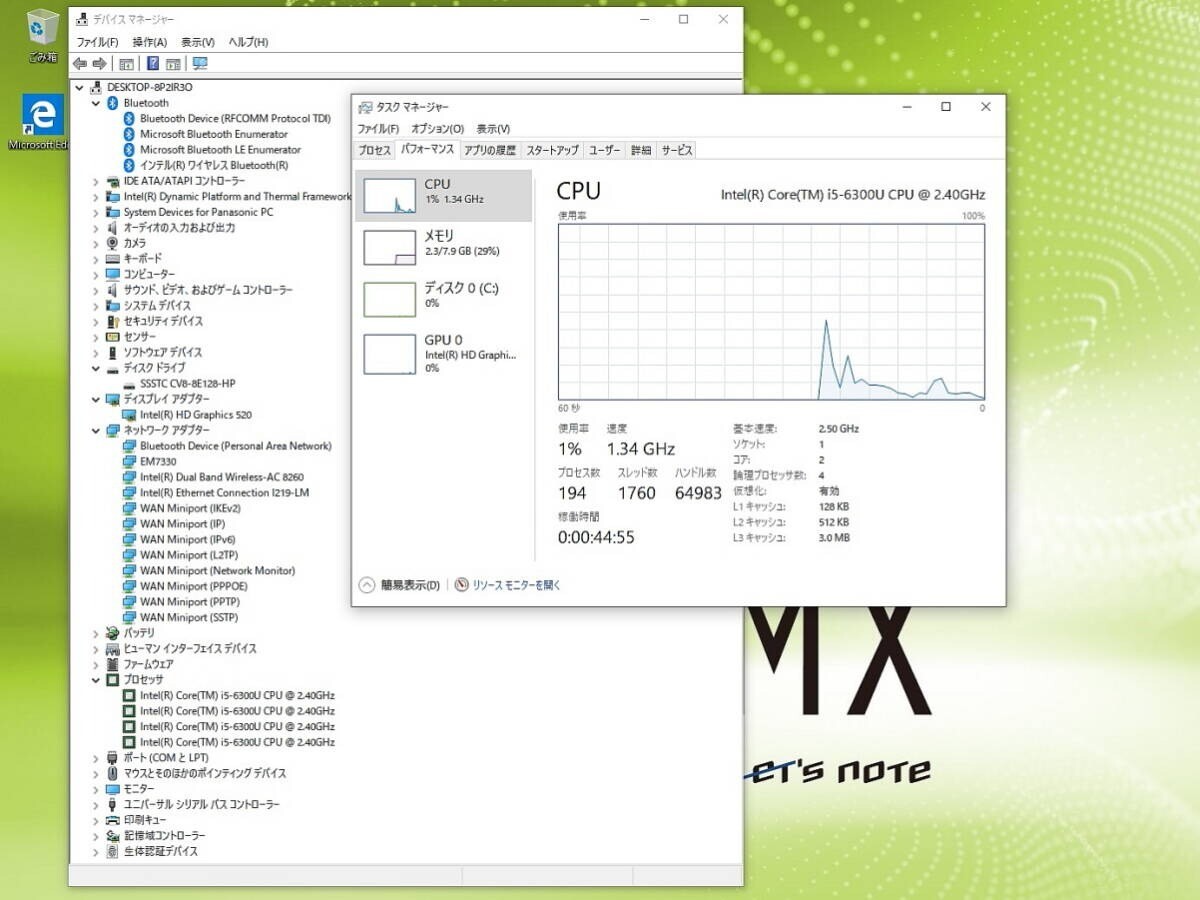Click the Forward arrow in Device Manager toolbar
The width and height of the screenshot is (1200, 900).
pyautogui.click(x=99, y=64)
